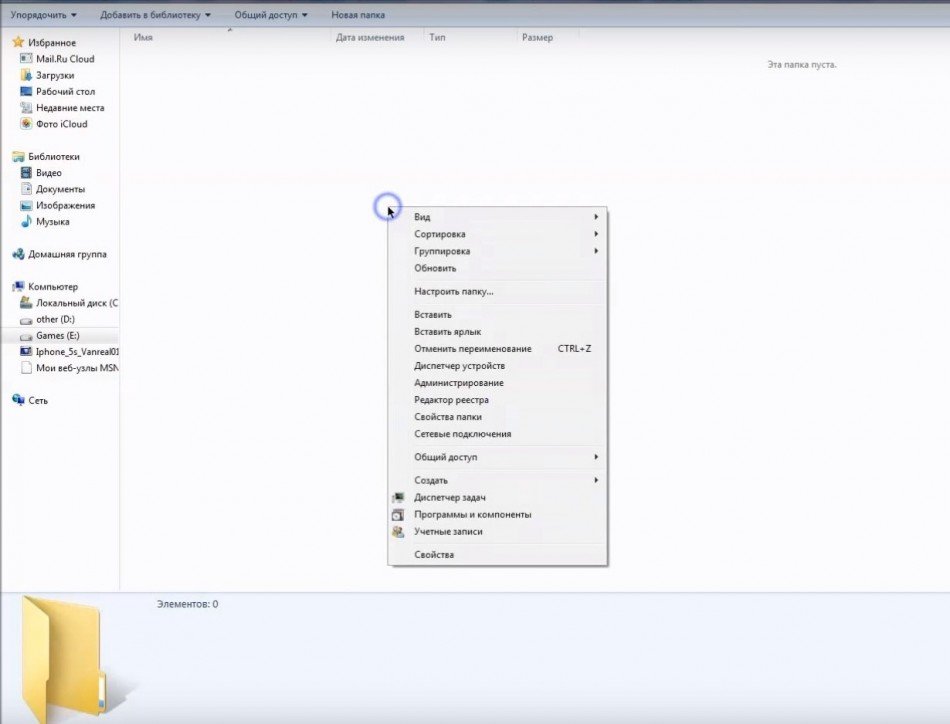Choose Редактор реестра menu entry

click(451, 400)
